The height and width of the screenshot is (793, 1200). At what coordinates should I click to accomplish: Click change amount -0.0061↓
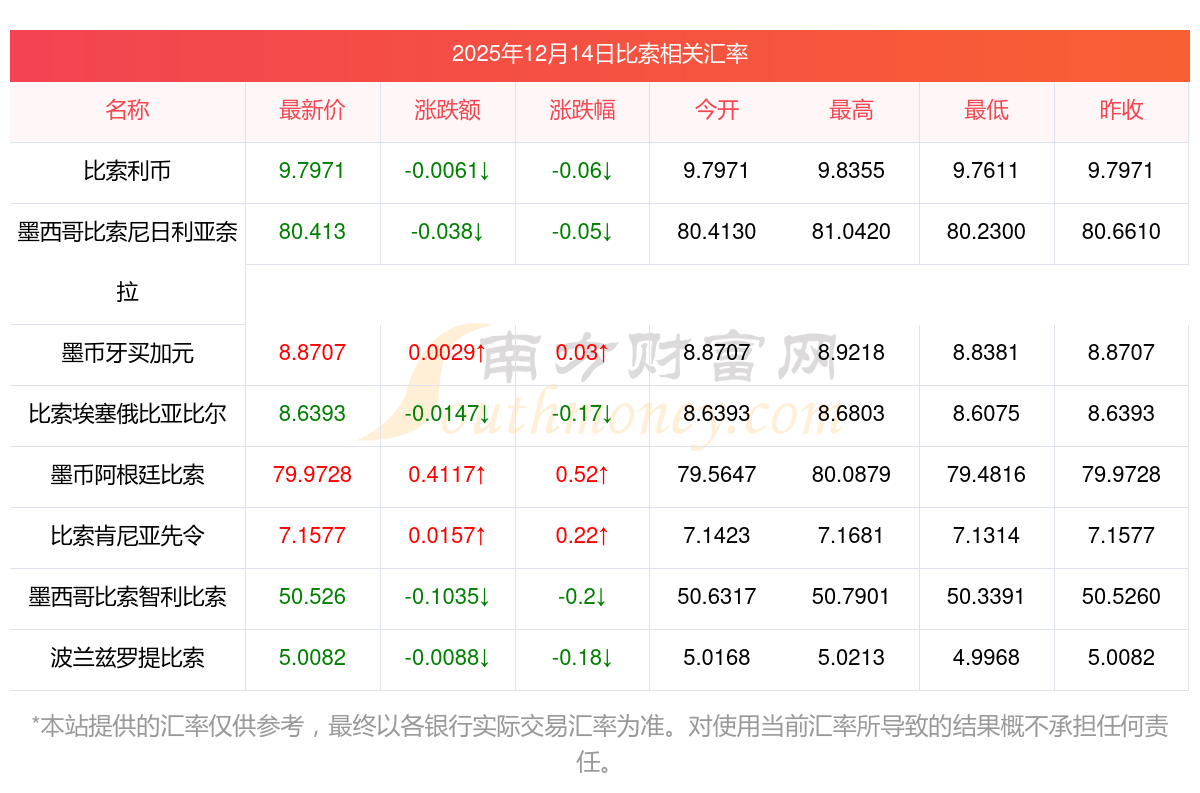click(447, 171)
